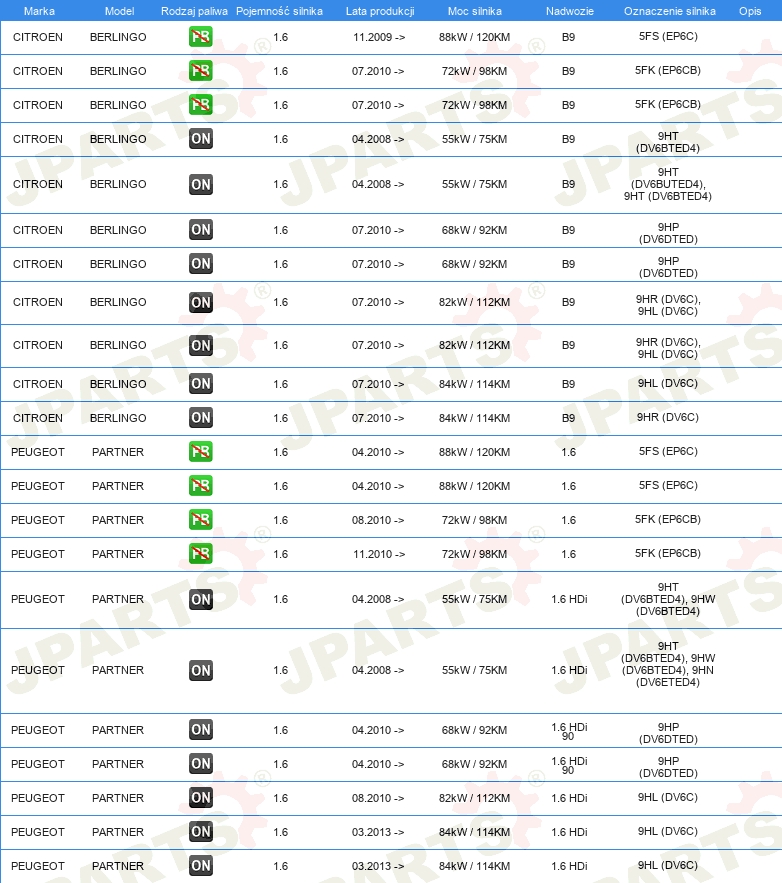
Task: Select '5FK (EP6CB)' in the 11.2010 Partner row
Action: 668,554
